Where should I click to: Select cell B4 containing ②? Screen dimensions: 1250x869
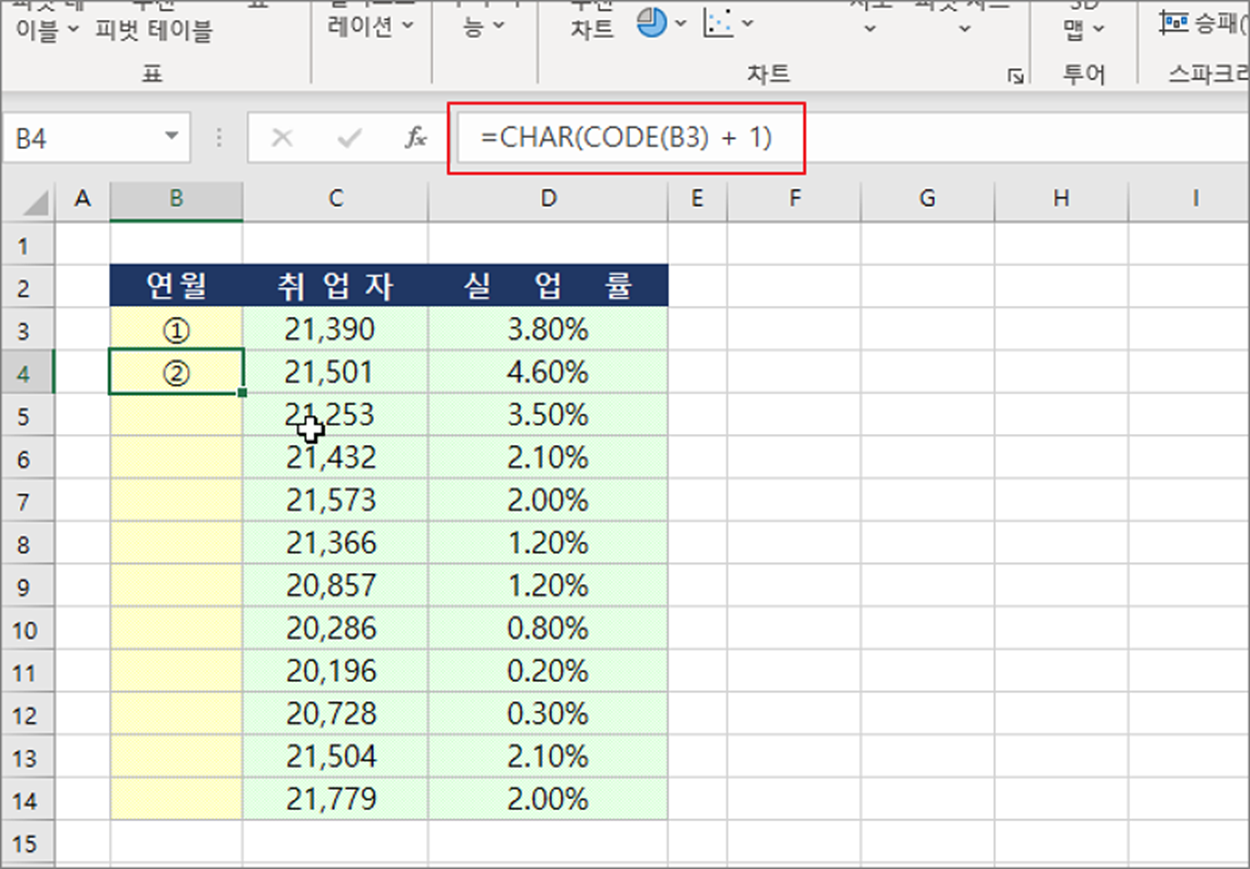point(176,372)
